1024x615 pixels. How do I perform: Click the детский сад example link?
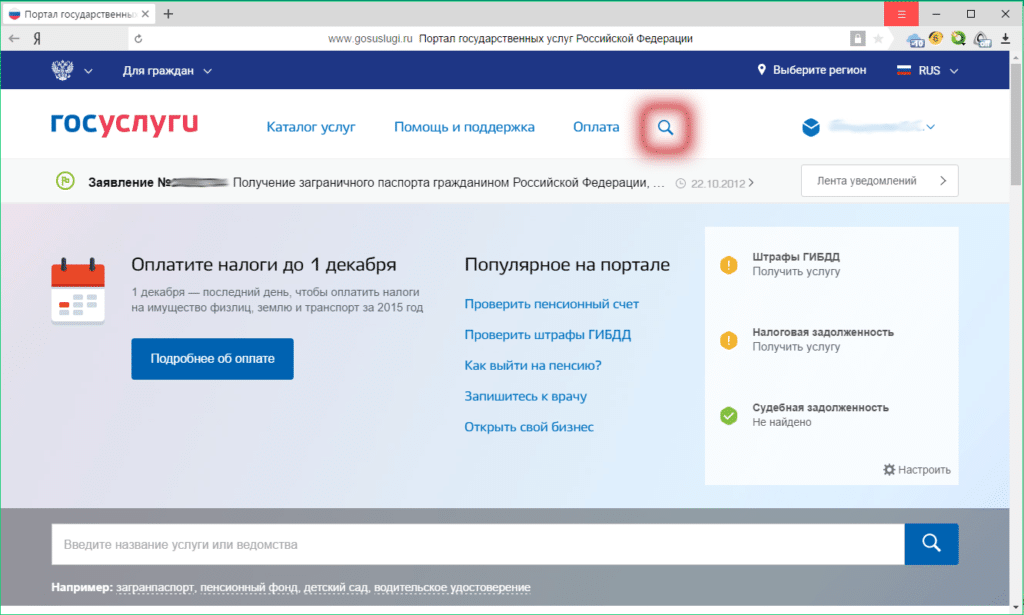[336, 588]
